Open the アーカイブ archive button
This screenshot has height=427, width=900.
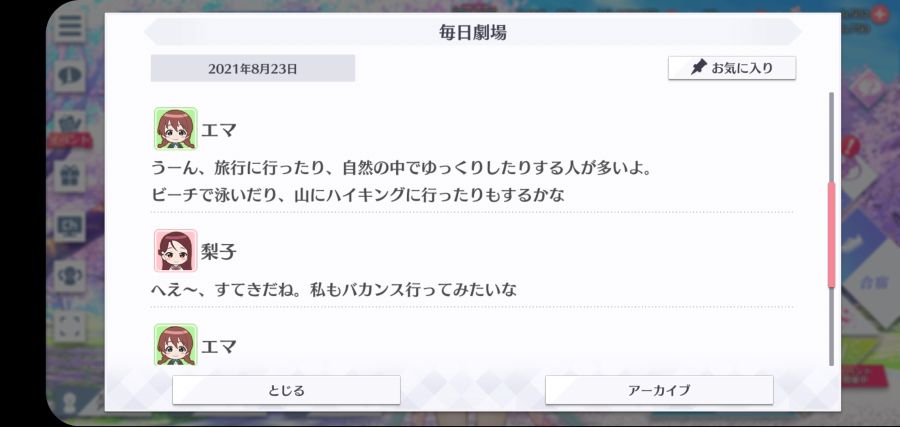coord(659,390)
